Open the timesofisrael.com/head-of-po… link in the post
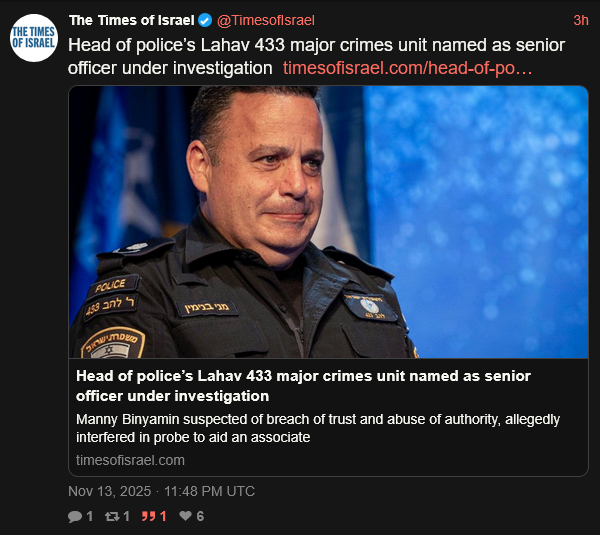 407,68
